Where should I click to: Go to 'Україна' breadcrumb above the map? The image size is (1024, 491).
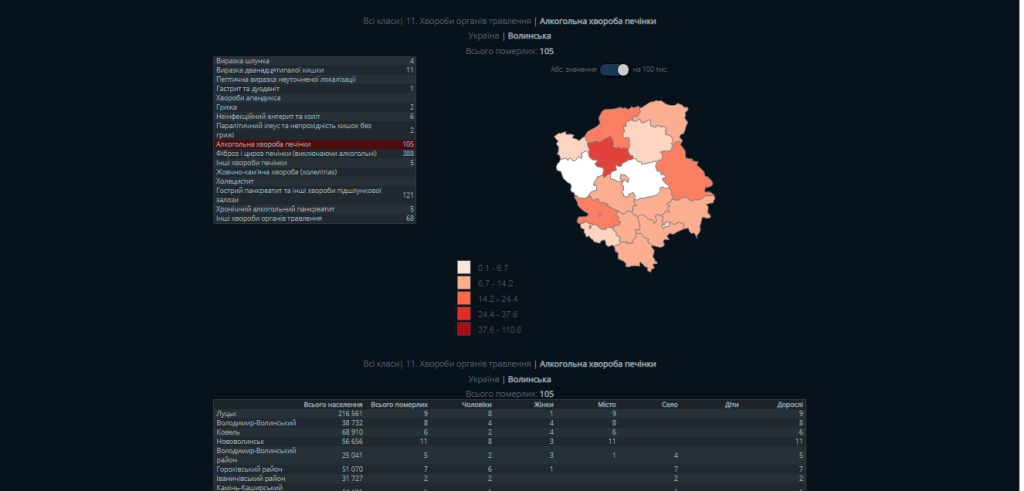(x=484, y=36)
